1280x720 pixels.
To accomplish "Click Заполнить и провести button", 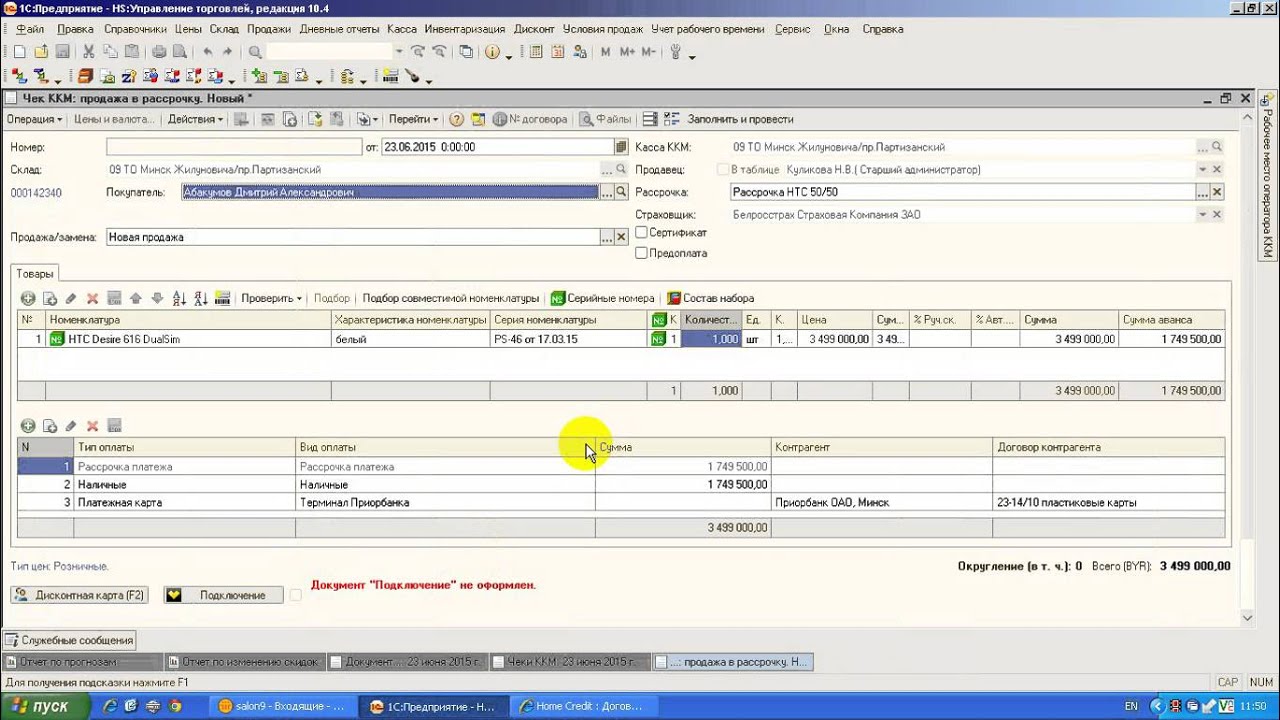I will point(740,119).
